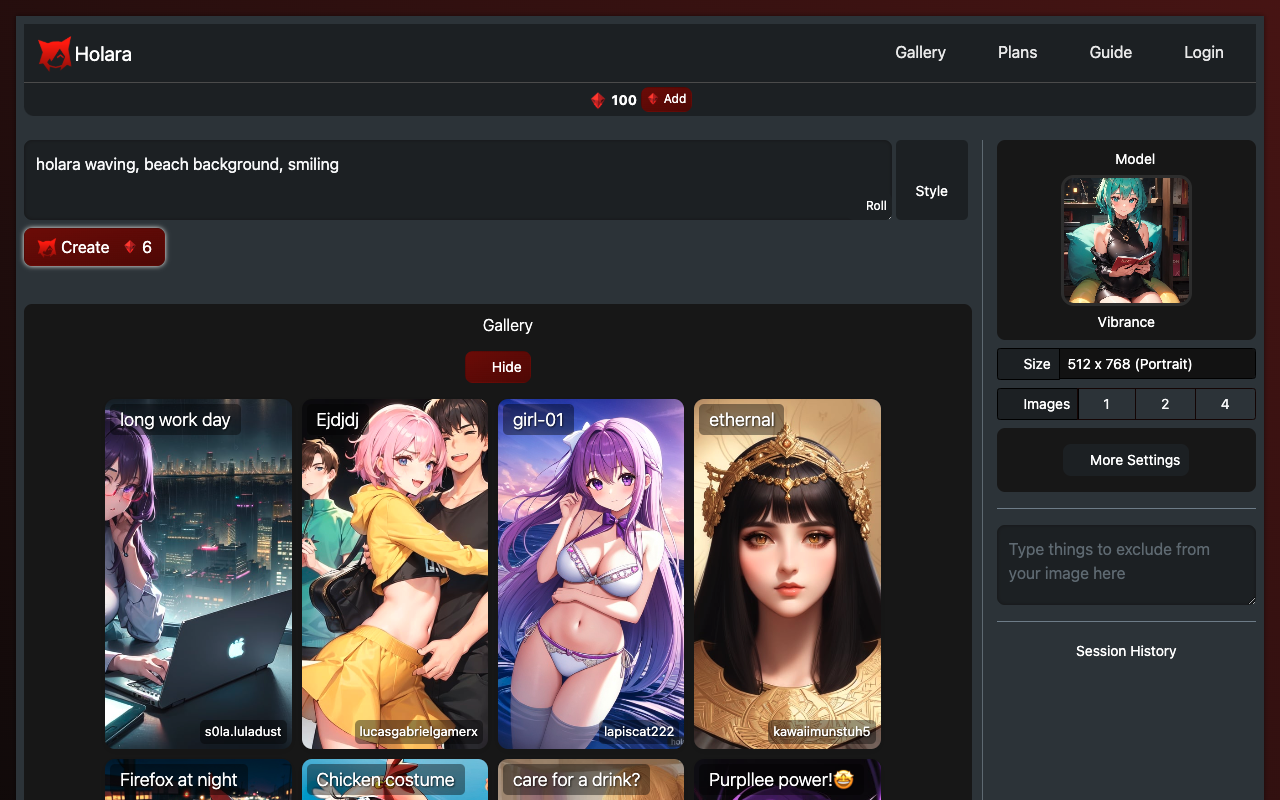Image resolution: width=1280 pixels, height=800 pixels.
Task: Open the 'ethernal' gallery image
Action: coord(787,574)
